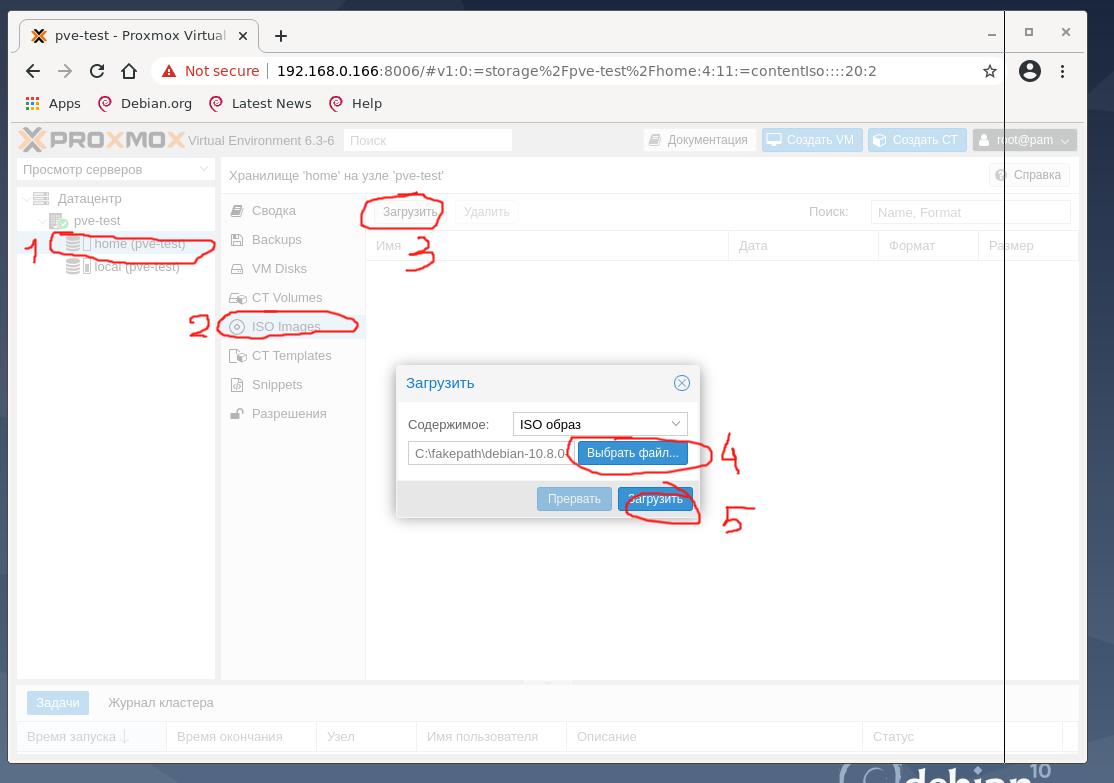1114x783 pixels.
Task: Open the Chrome three-dot menu
Action: coord(1062,71)
